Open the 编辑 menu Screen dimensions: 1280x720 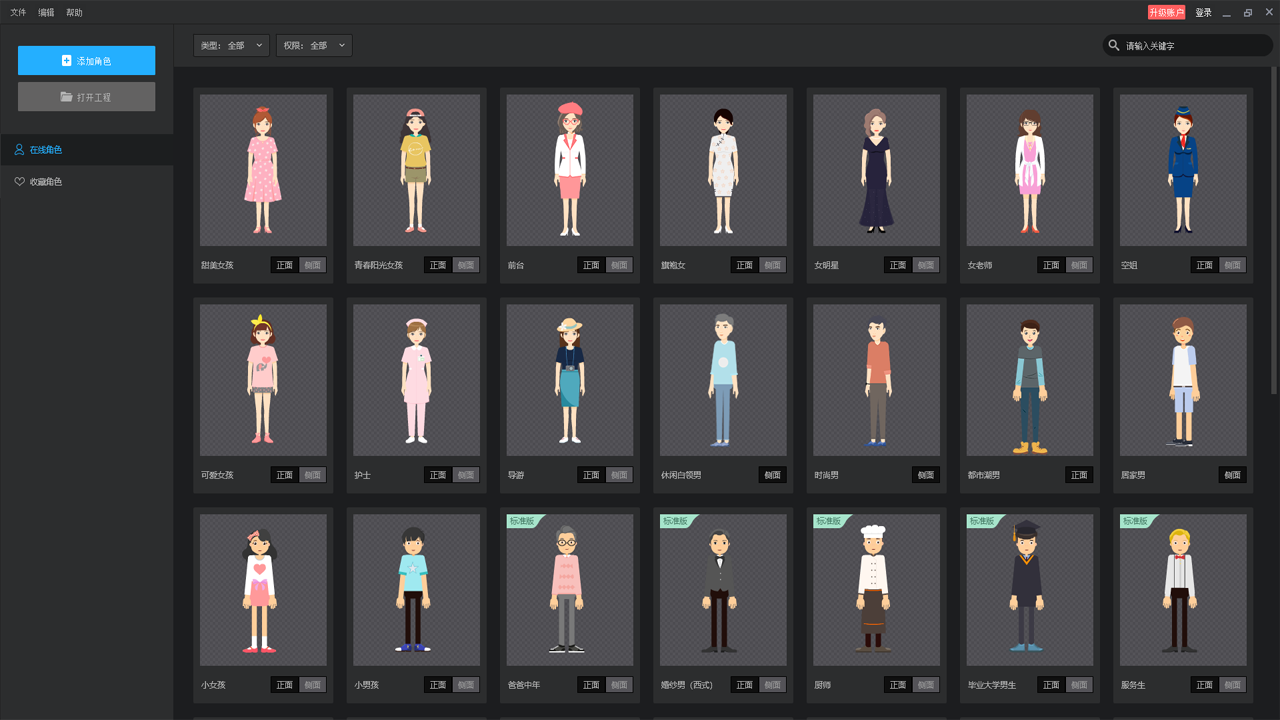46,13
